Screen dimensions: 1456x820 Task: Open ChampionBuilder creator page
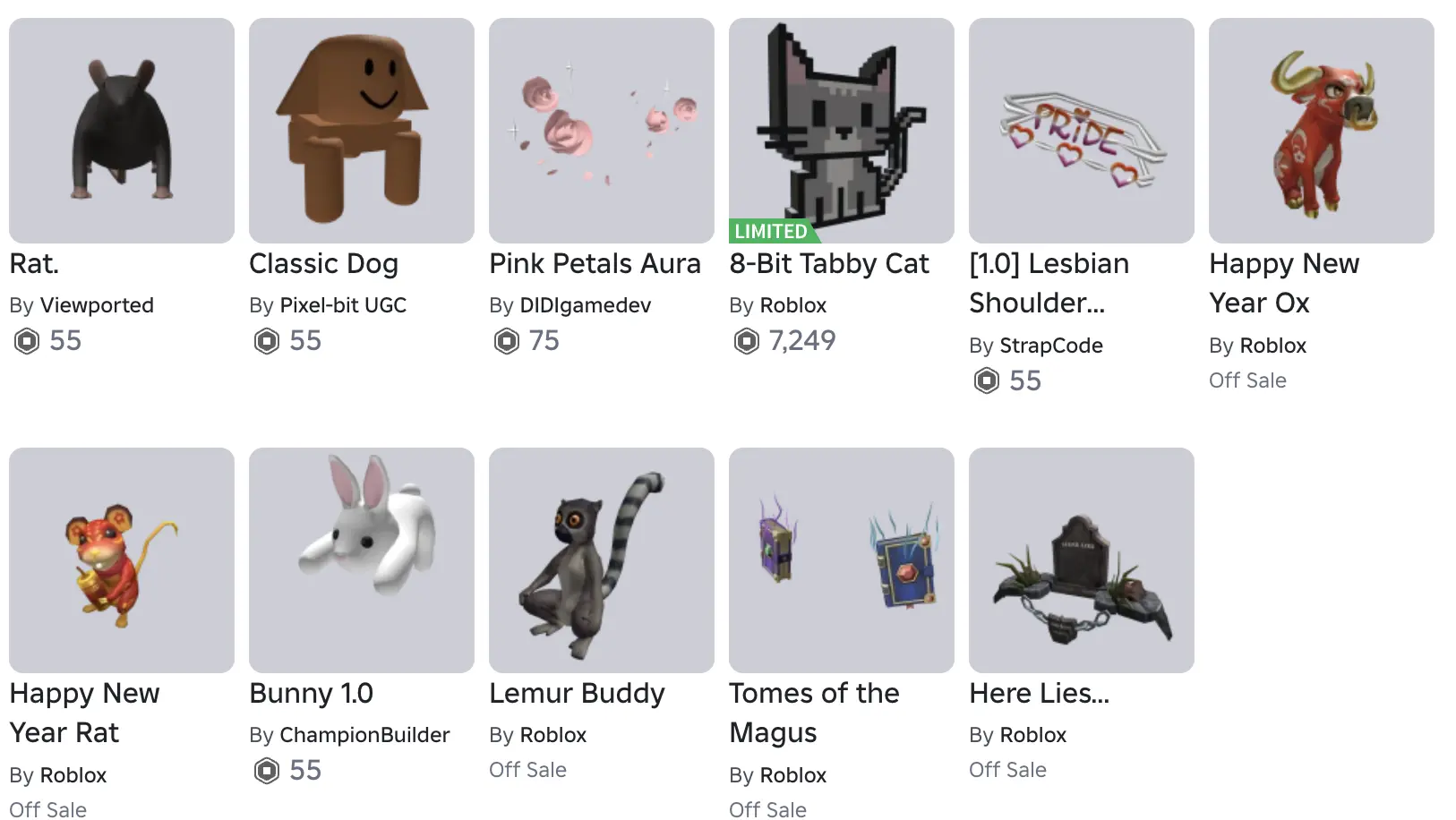pyautogui.click(x=364, y=735)
